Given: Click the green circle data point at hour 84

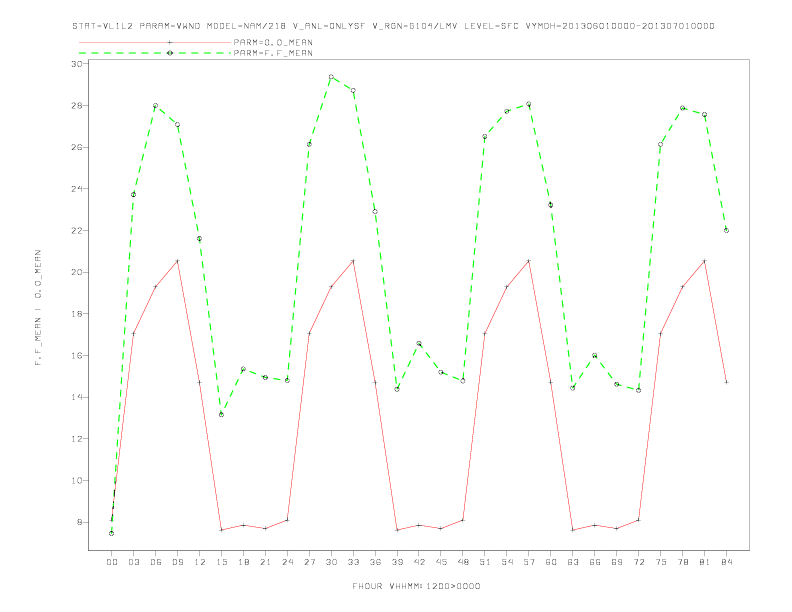Looking at the screenshot, I should (x=727, y=230).
